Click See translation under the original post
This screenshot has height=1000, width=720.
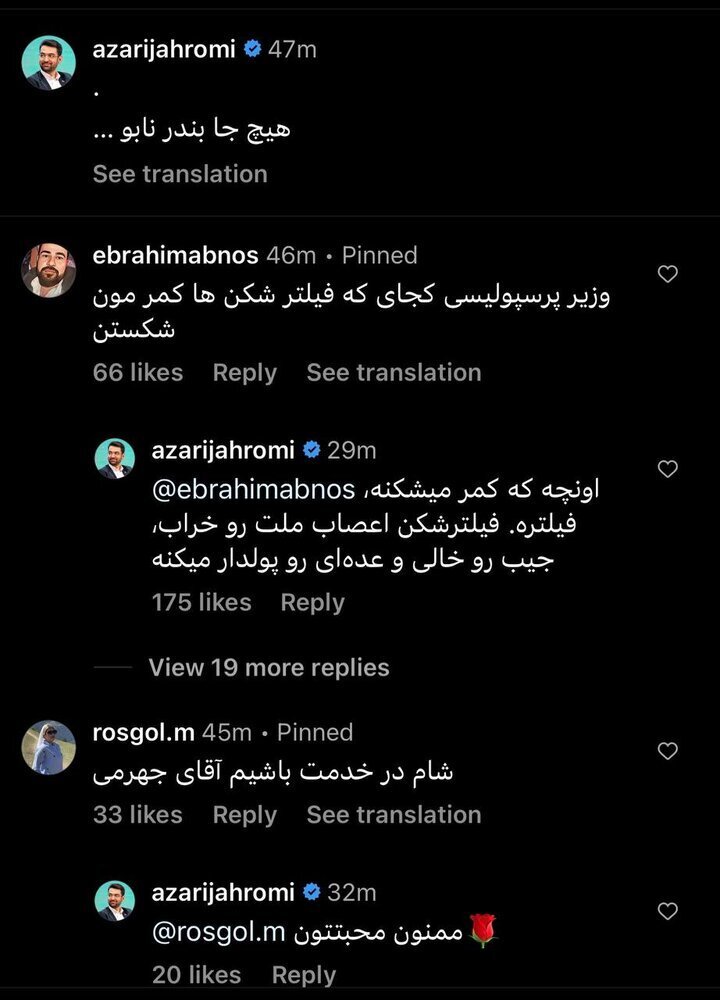179,173
